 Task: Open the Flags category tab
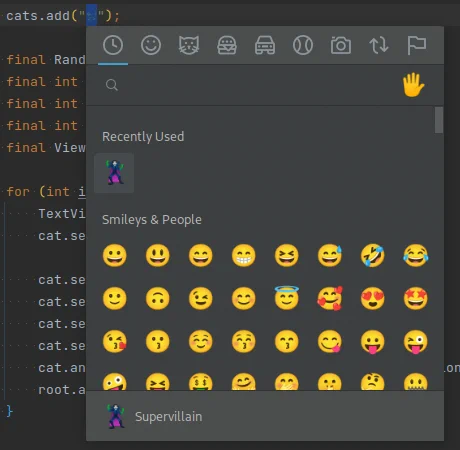[x=417, y=45]
